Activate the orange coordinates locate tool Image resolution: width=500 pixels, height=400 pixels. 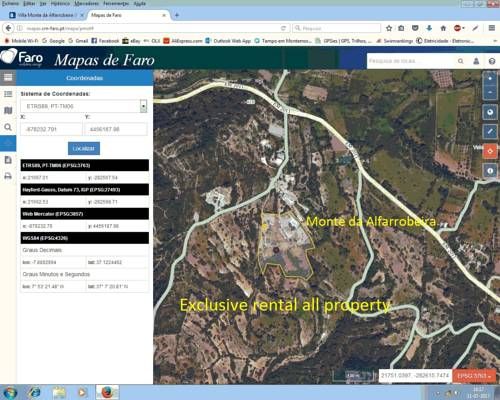tap(490, 151)
